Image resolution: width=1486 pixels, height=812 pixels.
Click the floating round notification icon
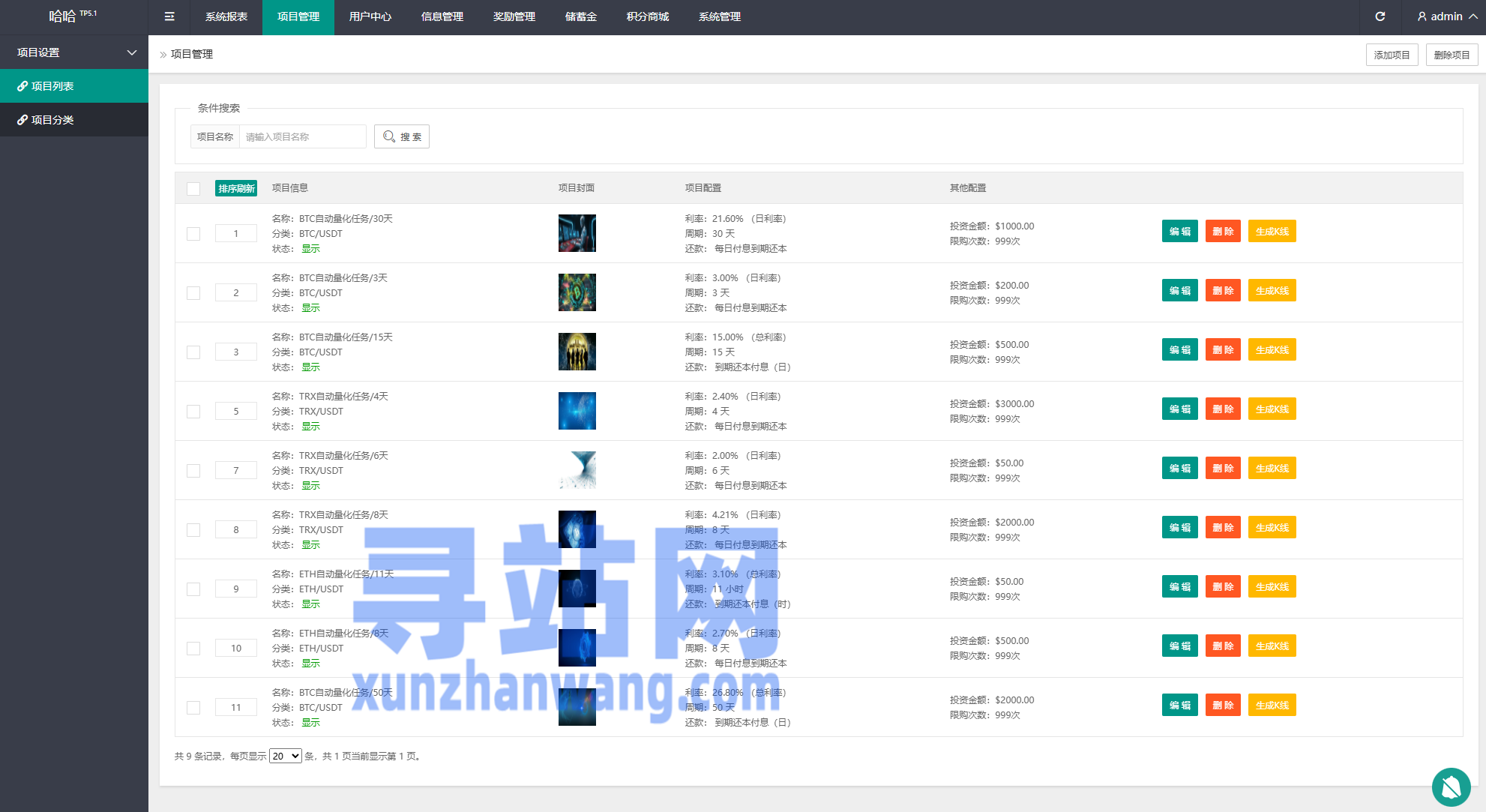1451,787
